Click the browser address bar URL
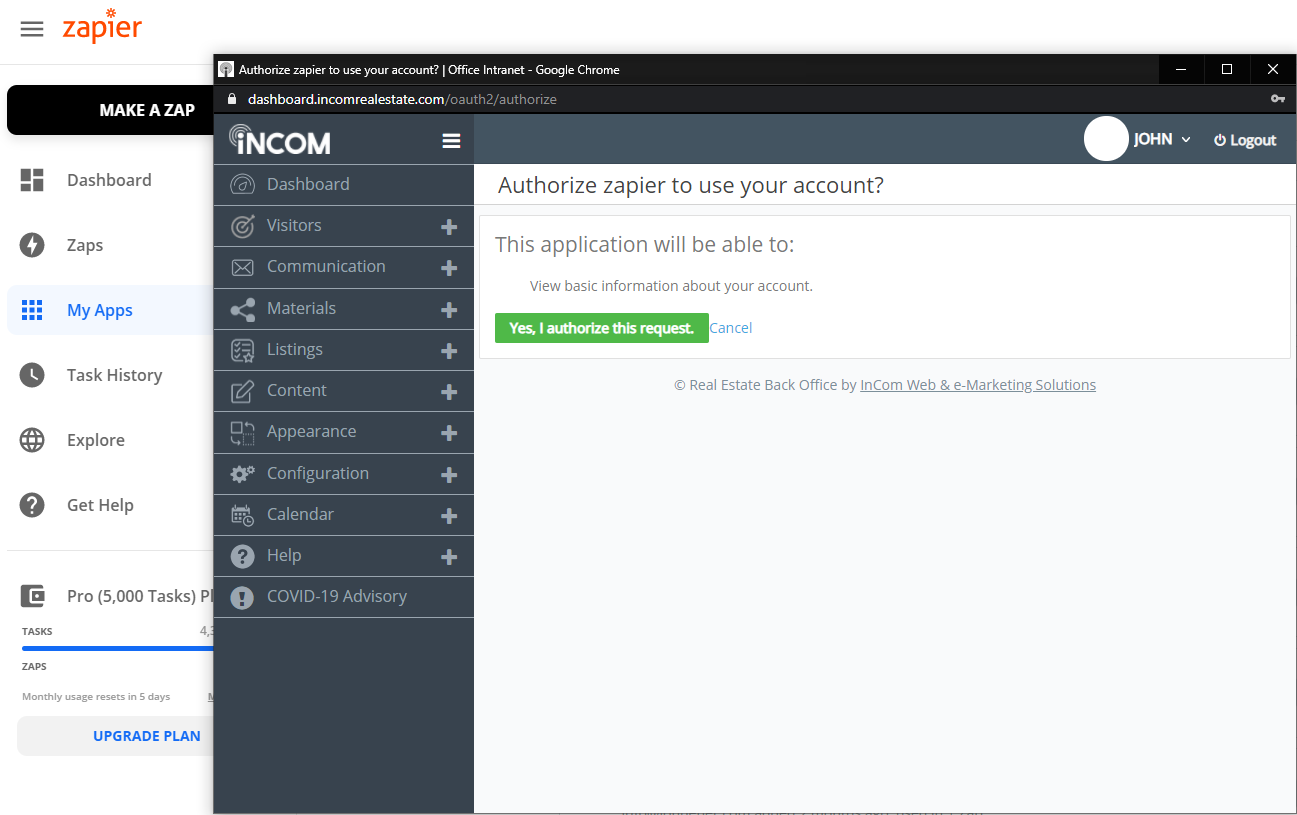 pyautogui.click(x=402, y=99)
